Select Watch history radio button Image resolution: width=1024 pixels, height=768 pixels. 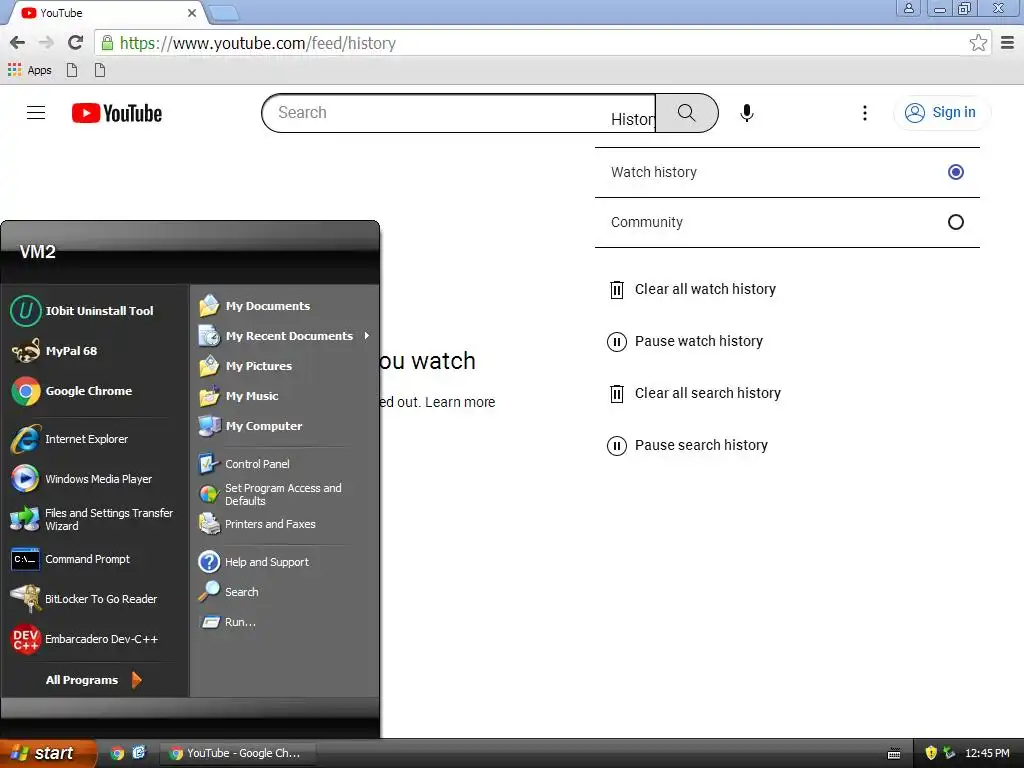(955, 172)
